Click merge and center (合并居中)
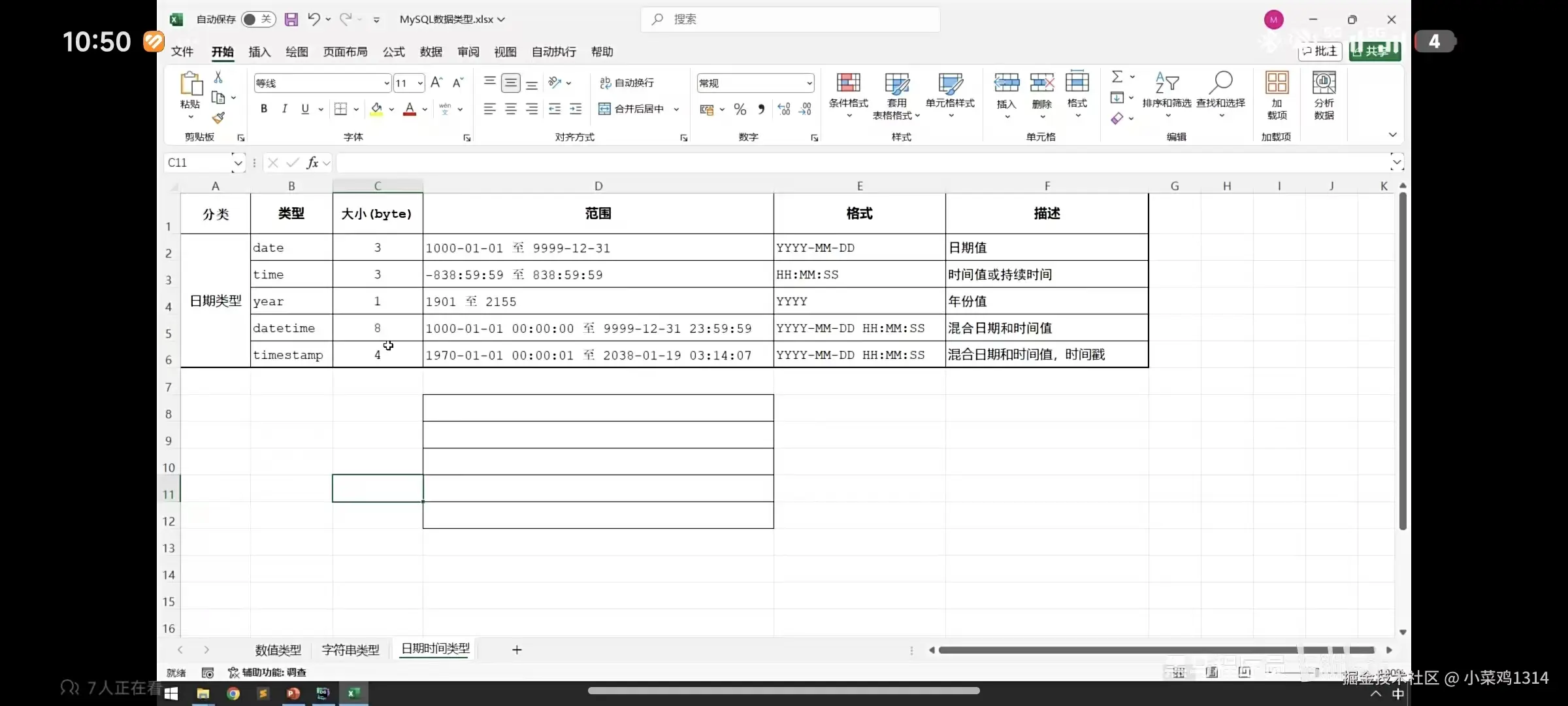 (634, 109)
